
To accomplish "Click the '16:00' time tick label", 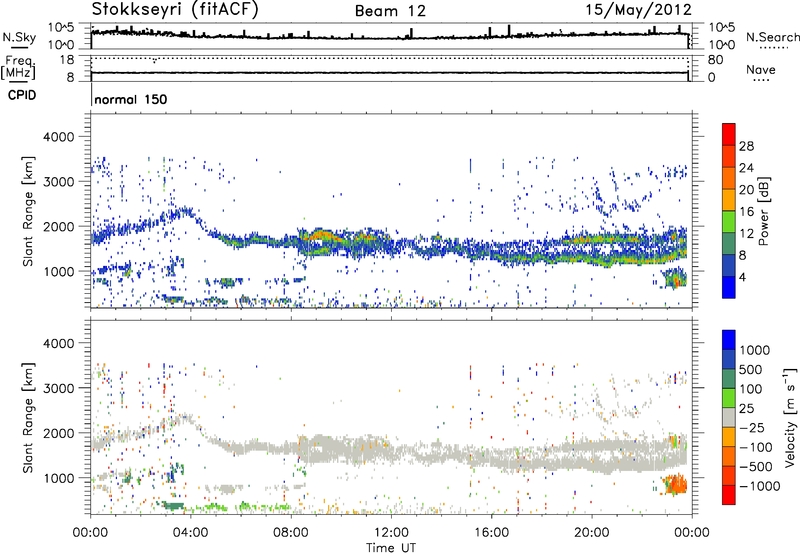I will pyautogui.click(x=491, y=533).
